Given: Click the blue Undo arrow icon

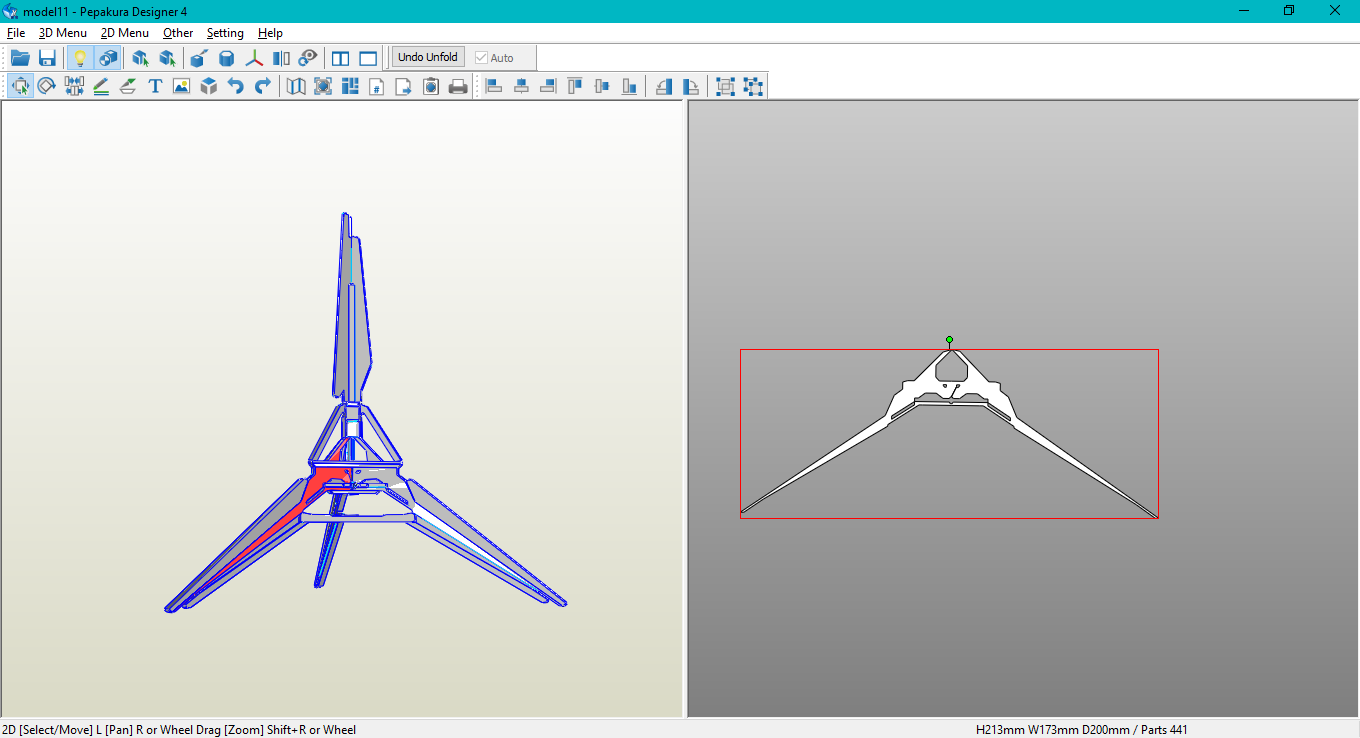Looking at the screenshot, I should 235,87.
